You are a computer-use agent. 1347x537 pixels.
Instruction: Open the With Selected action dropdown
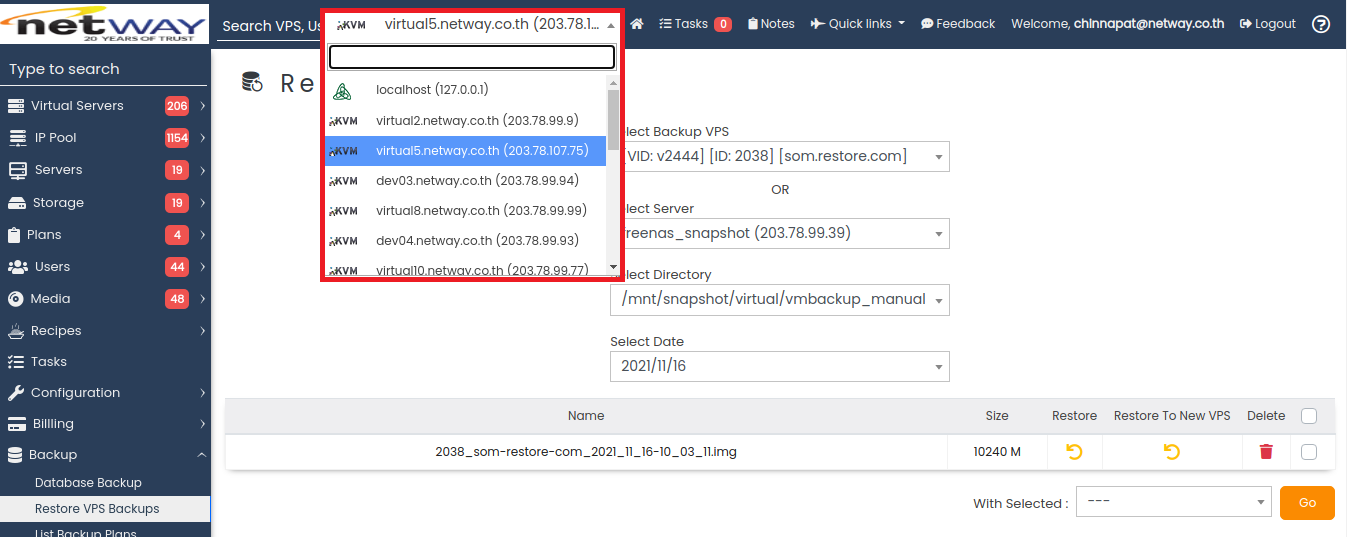(1172, 503)
